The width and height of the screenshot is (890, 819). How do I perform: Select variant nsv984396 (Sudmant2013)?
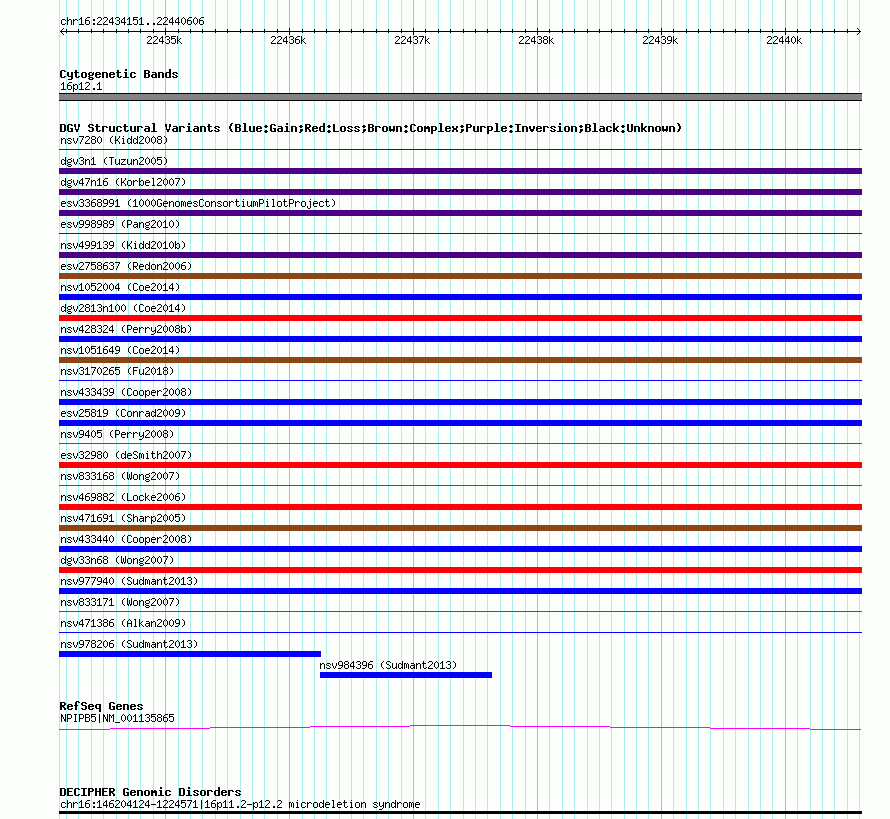pyautogui.click(x=388, y=665)
